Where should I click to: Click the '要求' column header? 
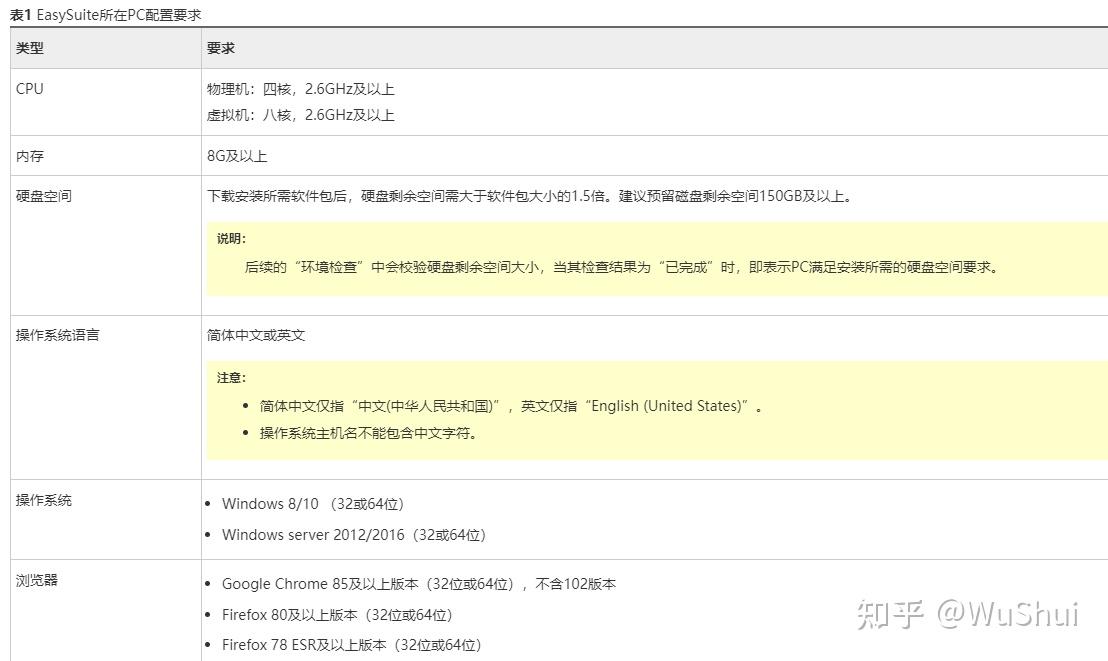(220, 48)
